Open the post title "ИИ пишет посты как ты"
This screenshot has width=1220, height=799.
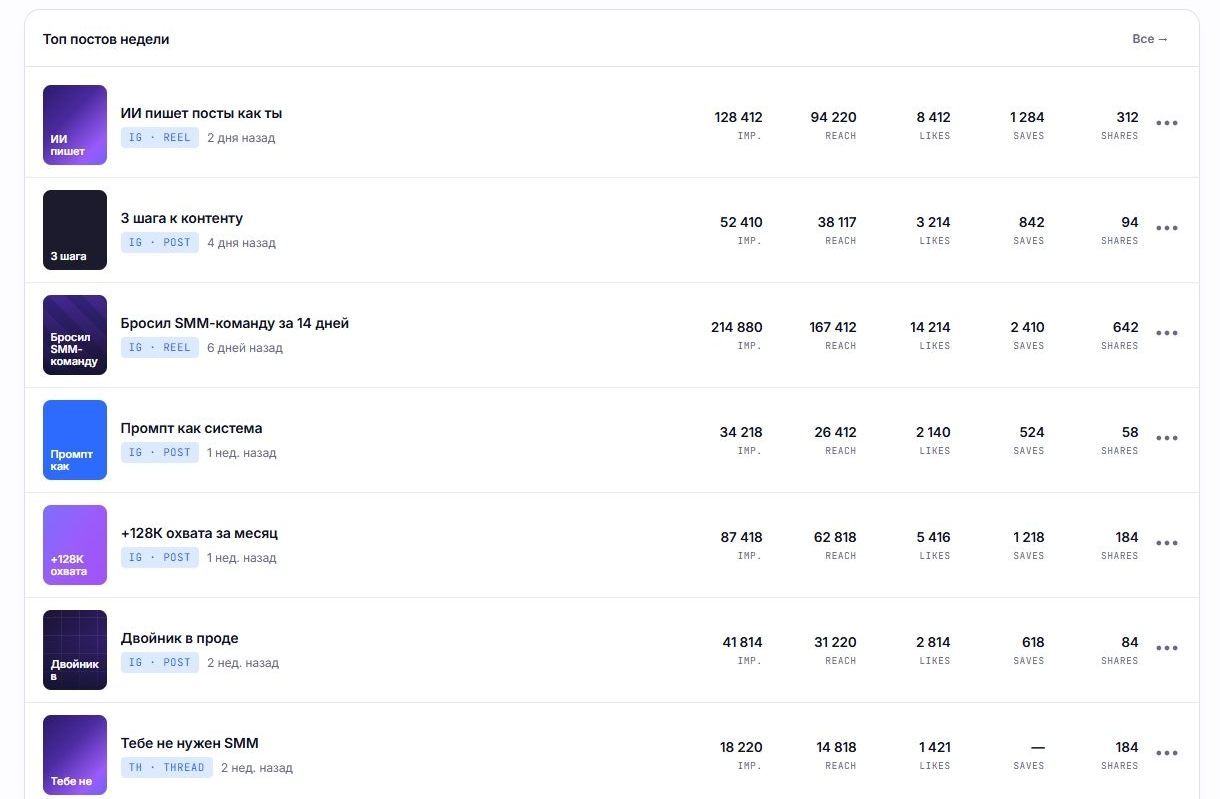pyautogui.click(x=201, y=113)
